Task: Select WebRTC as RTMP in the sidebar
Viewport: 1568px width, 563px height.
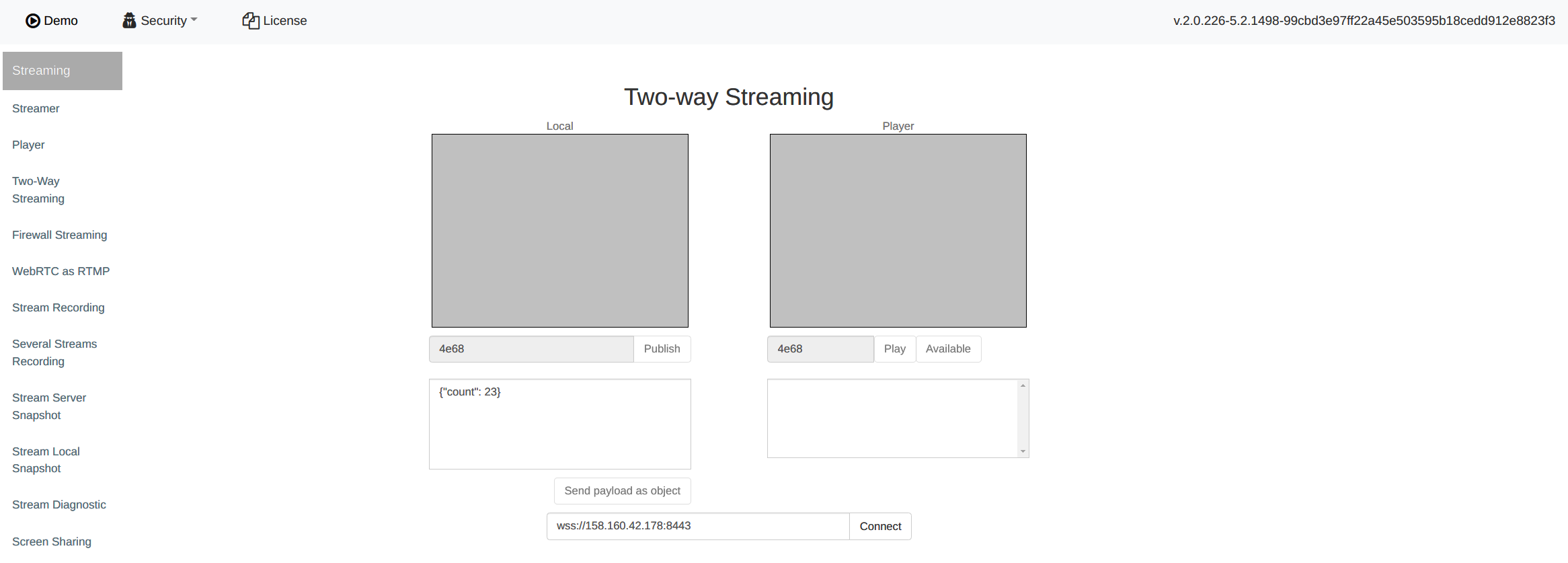Action: [61, 271]
